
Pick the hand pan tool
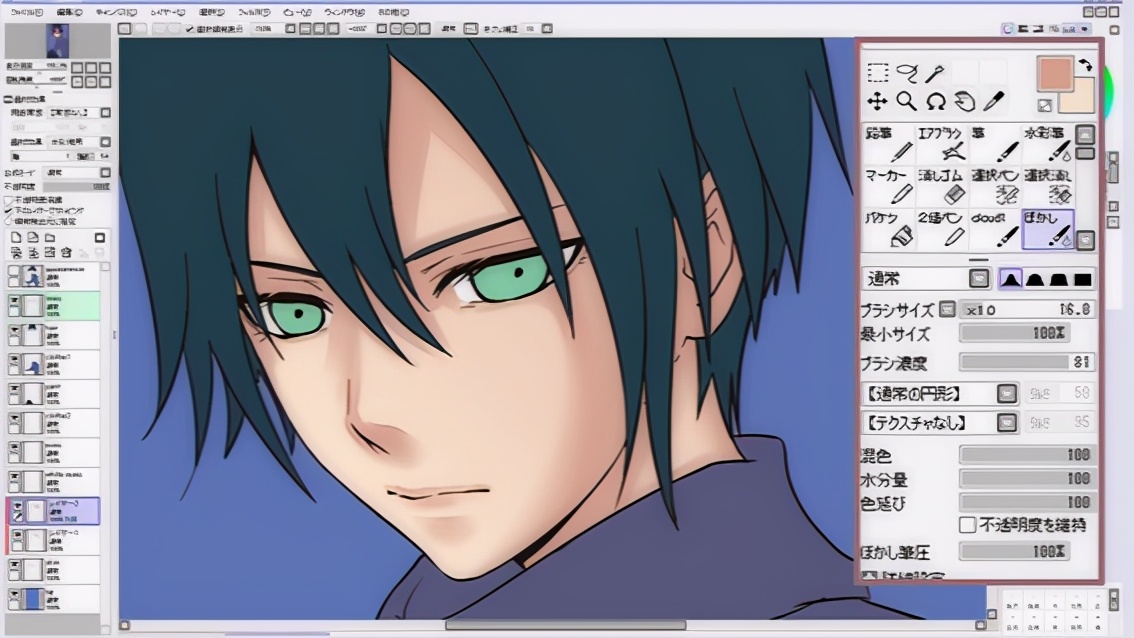pyautogui.click(x=964, y=101)
